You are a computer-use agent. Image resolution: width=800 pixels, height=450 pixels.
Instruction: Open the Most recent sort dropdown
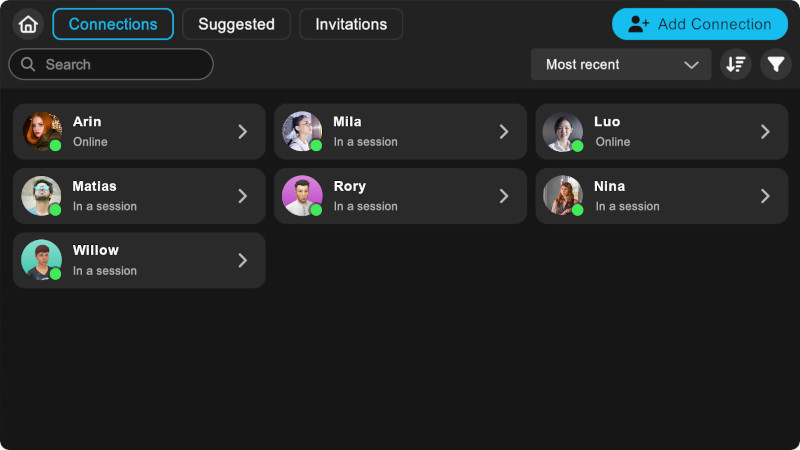[621, 64]
